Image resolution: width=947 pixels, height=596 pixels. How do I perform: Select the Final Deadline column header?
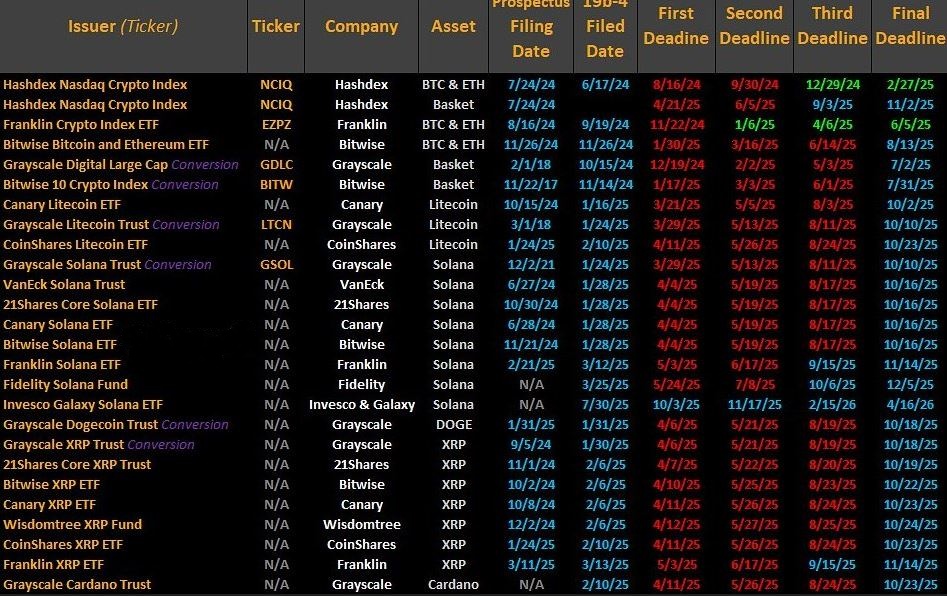coord(910,26)
